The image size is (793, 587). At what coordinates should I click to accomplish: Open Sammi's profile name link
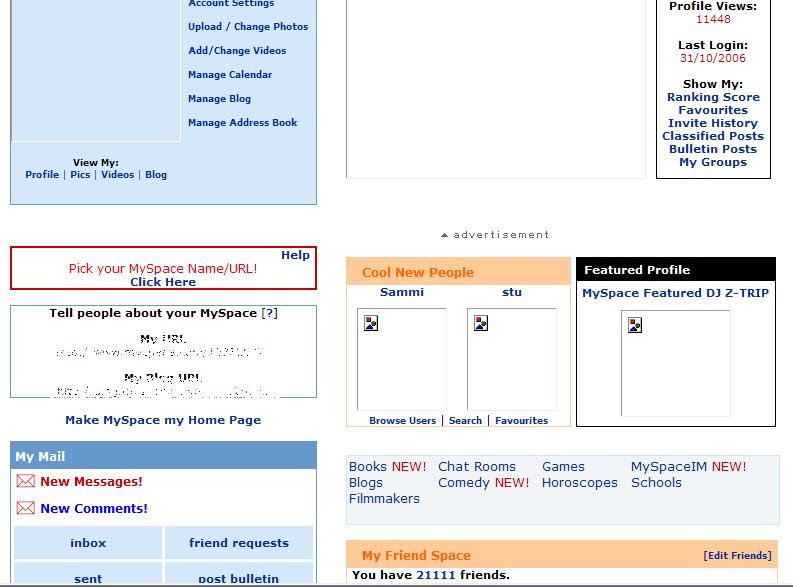[402, 292]
